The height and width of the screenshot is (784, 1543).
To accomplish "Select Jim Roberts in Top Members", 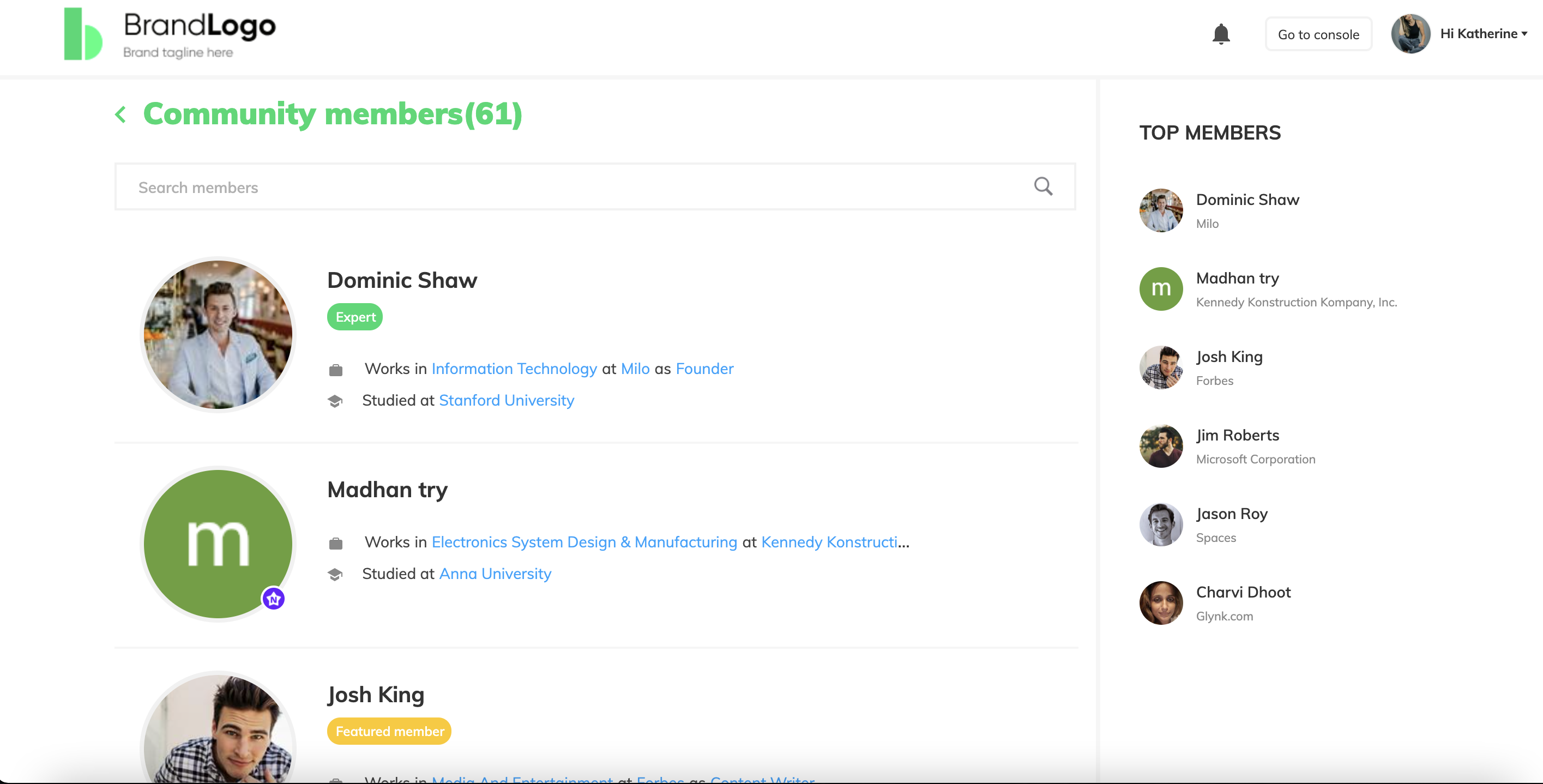I will coord(1237,436).
